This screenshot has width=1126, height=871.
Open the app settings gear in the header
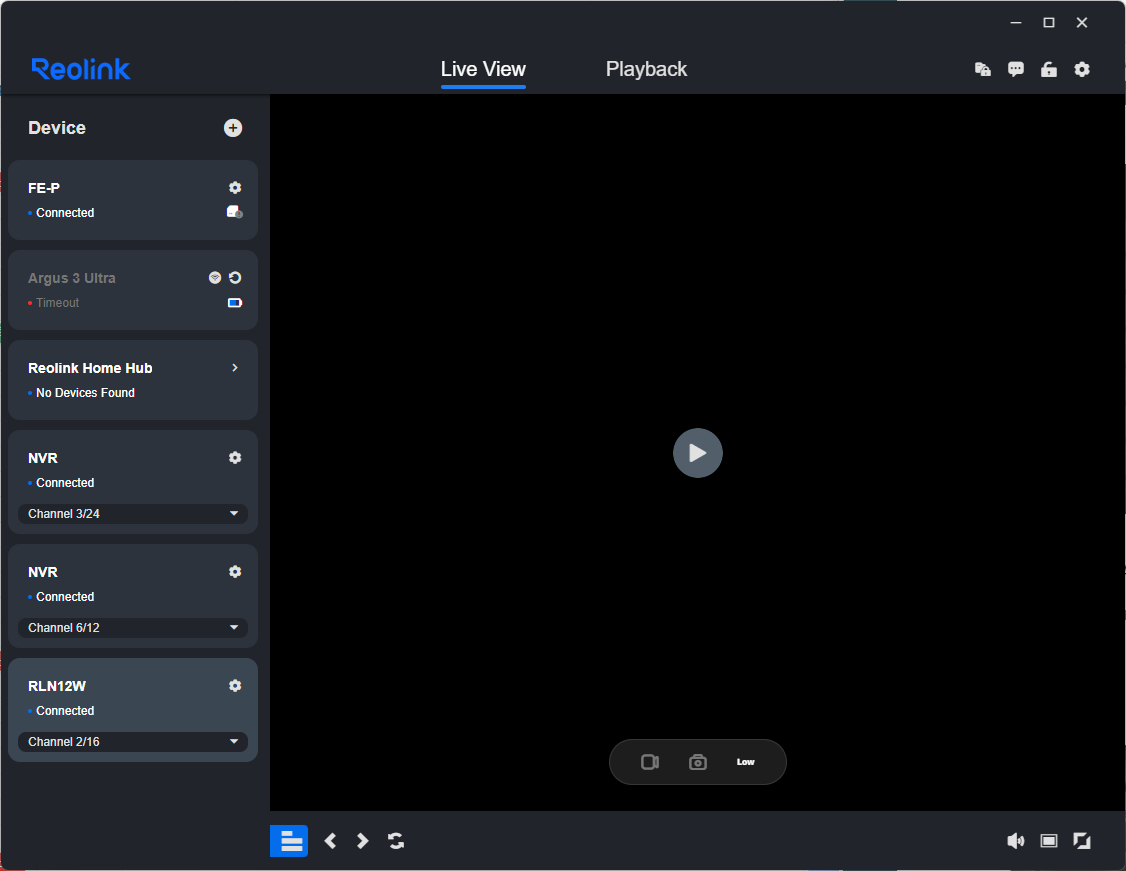(1081, 69)
